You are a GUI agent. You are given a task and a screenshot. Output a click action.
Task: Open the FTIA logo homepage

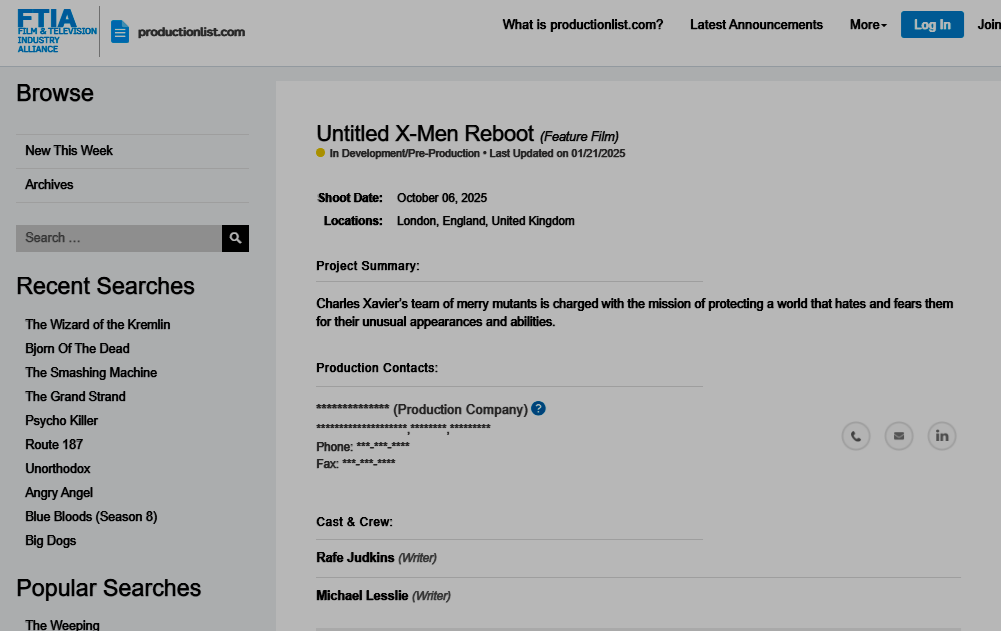(57, 32)
